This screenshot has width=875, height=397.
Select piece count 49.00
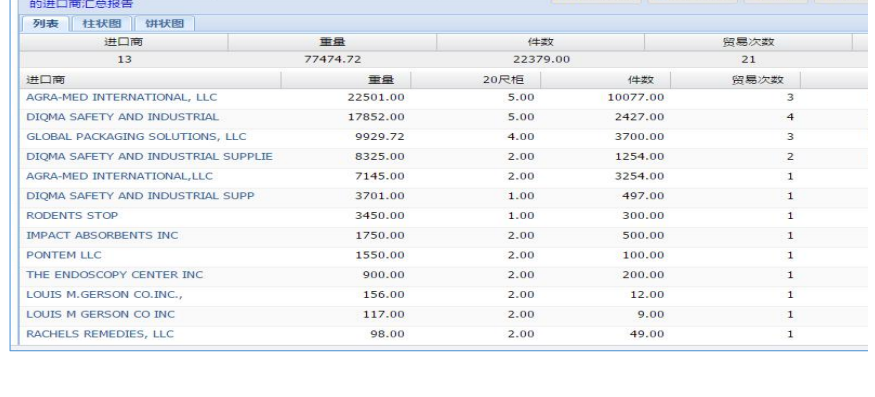(x=647, y=334)
